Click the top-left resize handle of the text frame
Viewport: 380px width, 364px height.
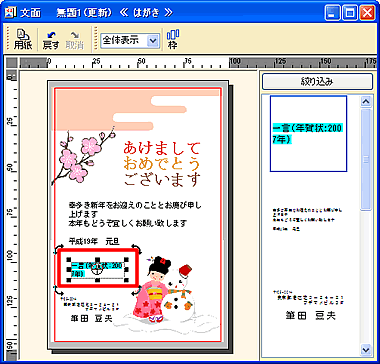pyautogui.click(x=69, y=259)
